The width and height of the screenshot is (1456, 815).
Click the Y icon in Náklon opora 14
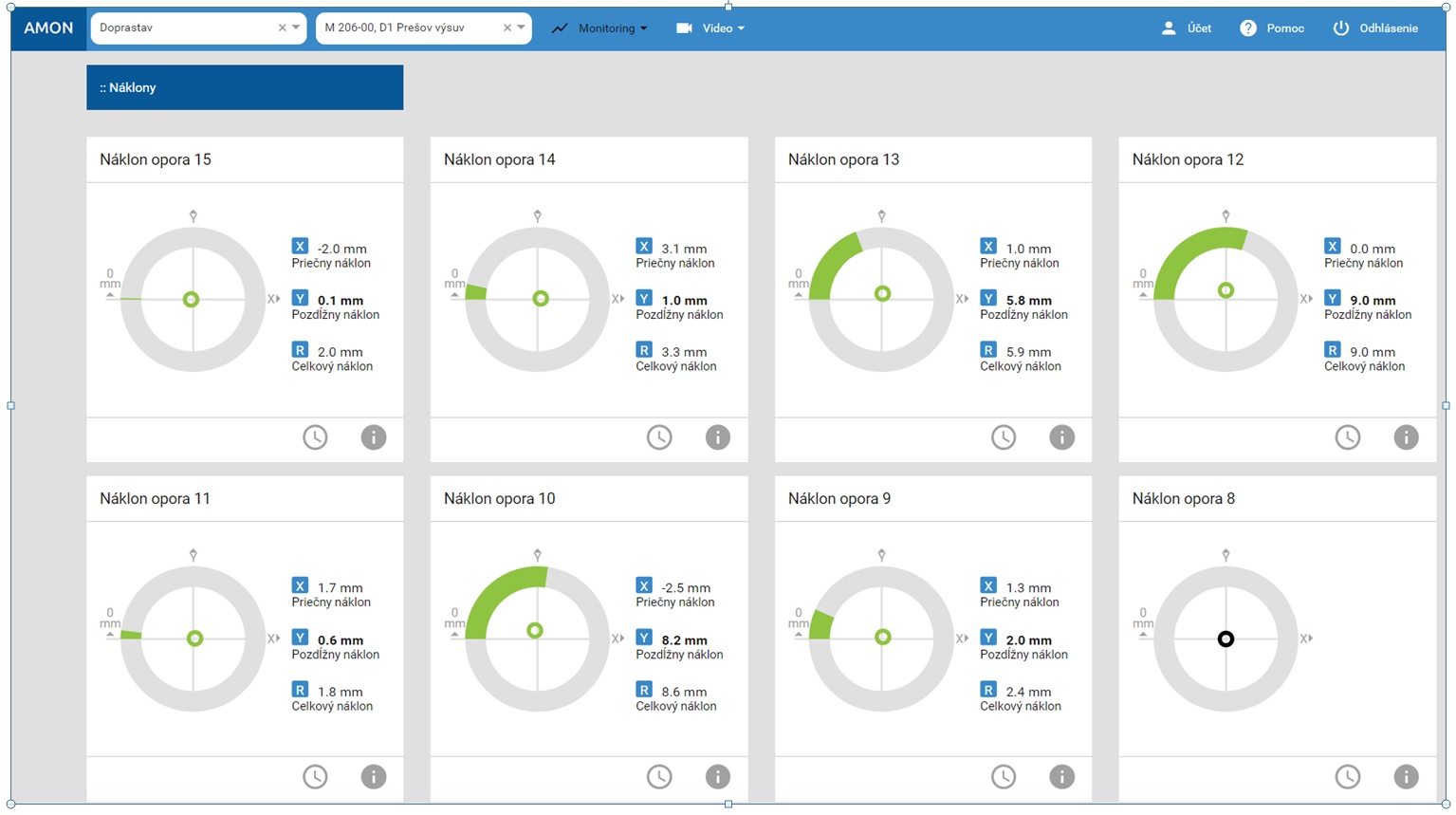(x=644, y=298)
